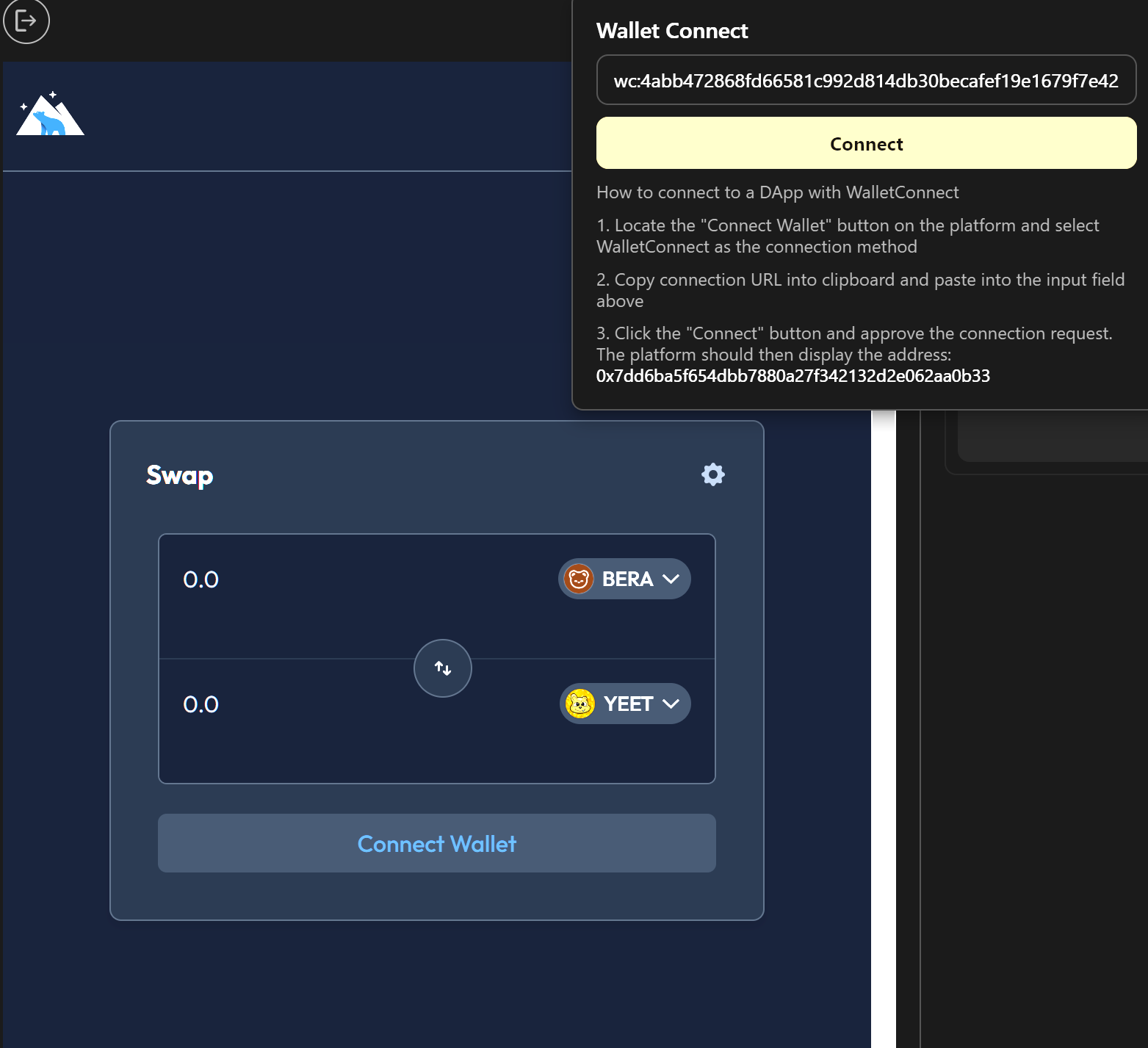Flip token order using the up-down arrows

coord(442,668)
